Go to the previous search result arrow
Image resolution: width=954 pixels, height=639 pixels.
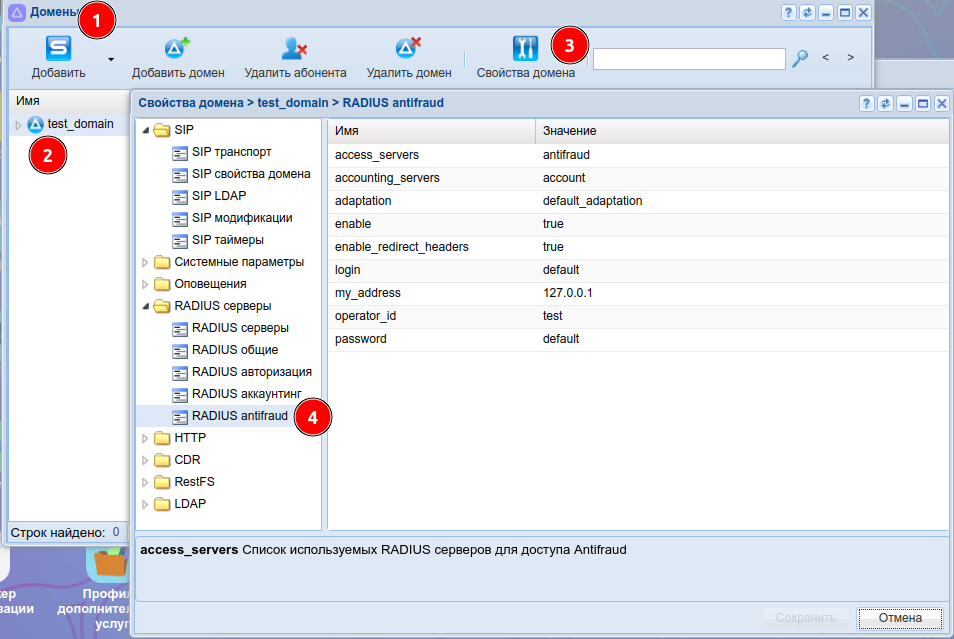pos(826,58)
